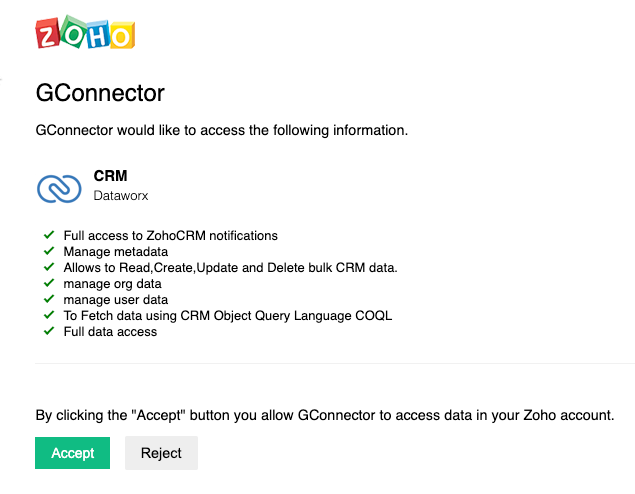Click checkmark next to manage org data

[49, 283]
